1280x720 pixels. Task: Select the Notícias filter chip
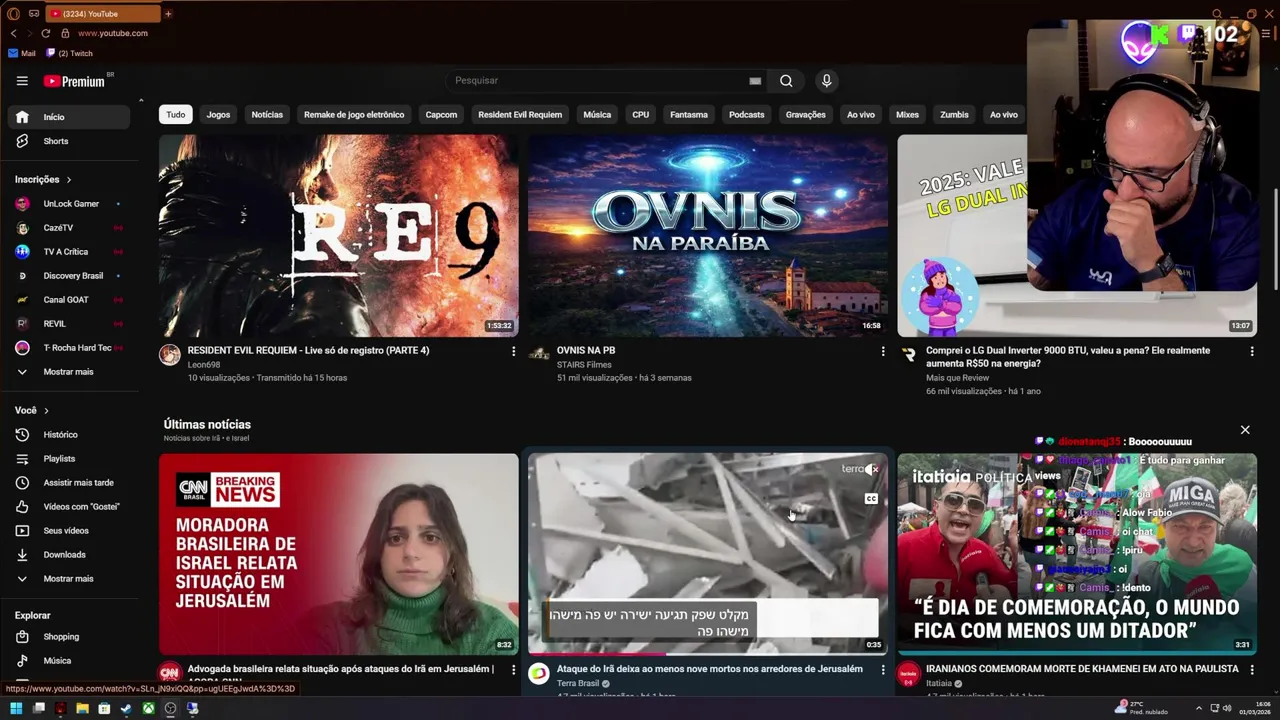tap(267, 115)
